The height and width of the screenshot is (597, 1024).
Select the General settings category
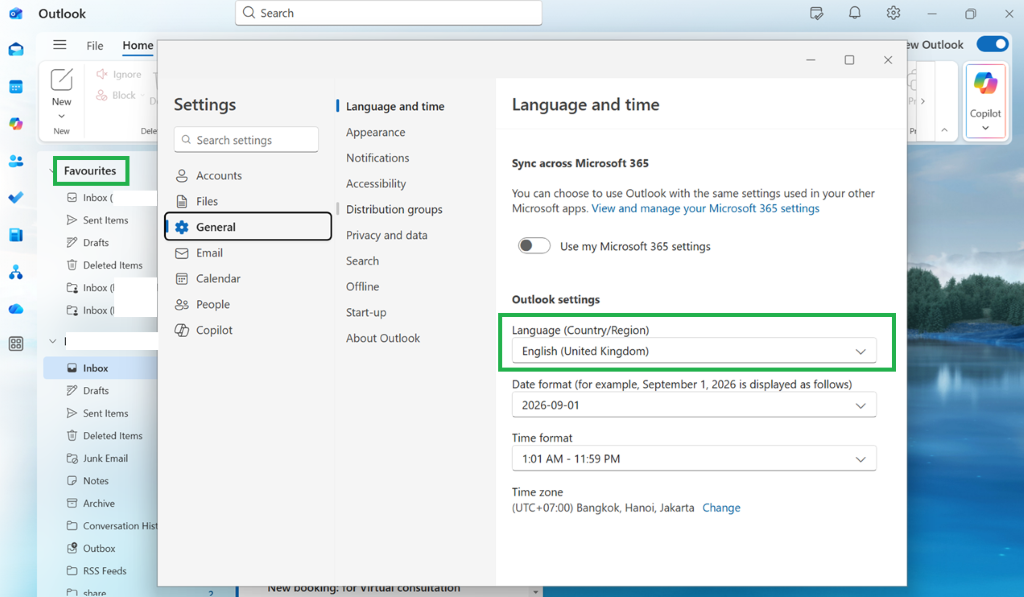[248, 227]
